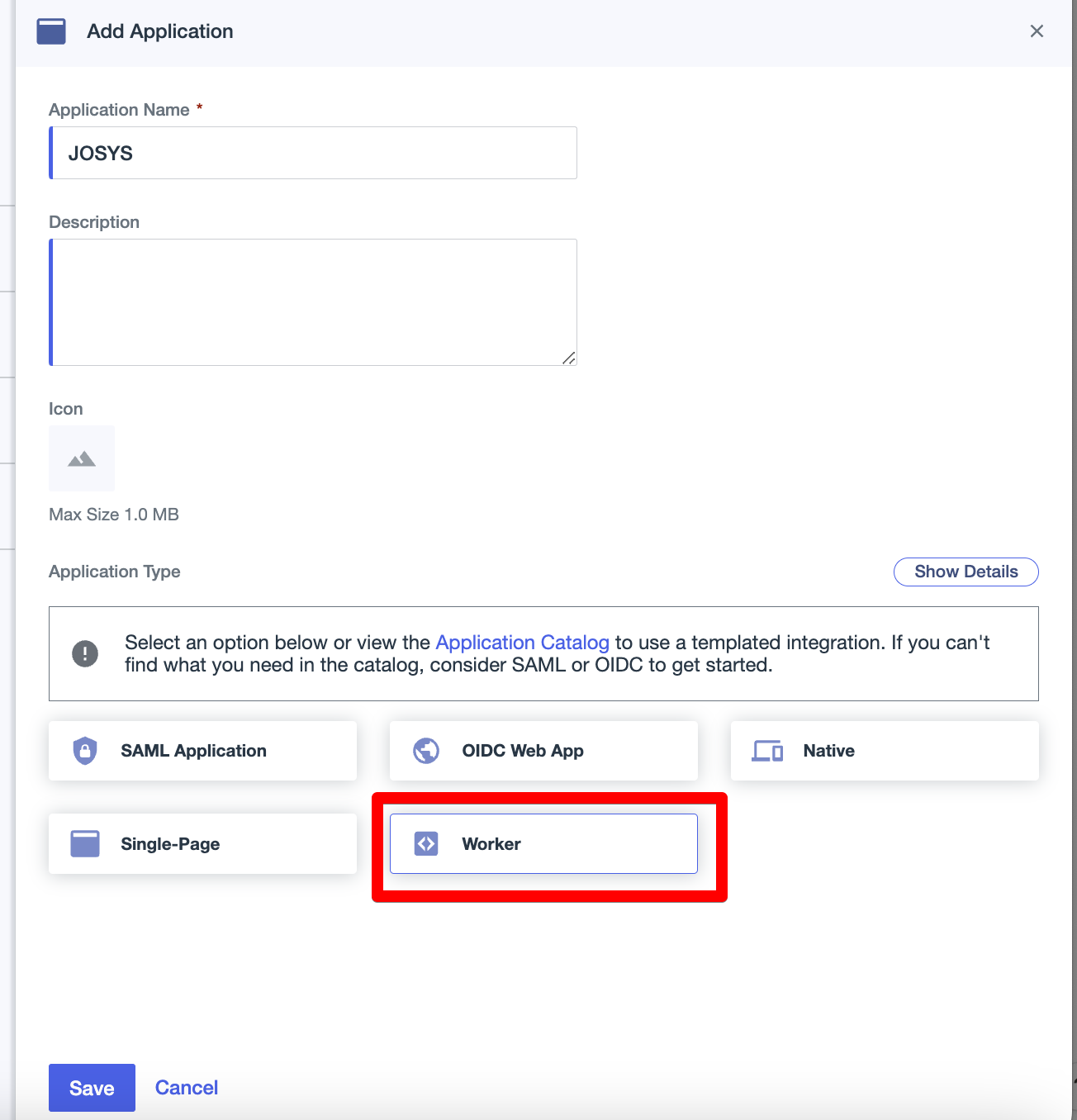
Task: Click the Cancel link
Action: [187, 1088]
